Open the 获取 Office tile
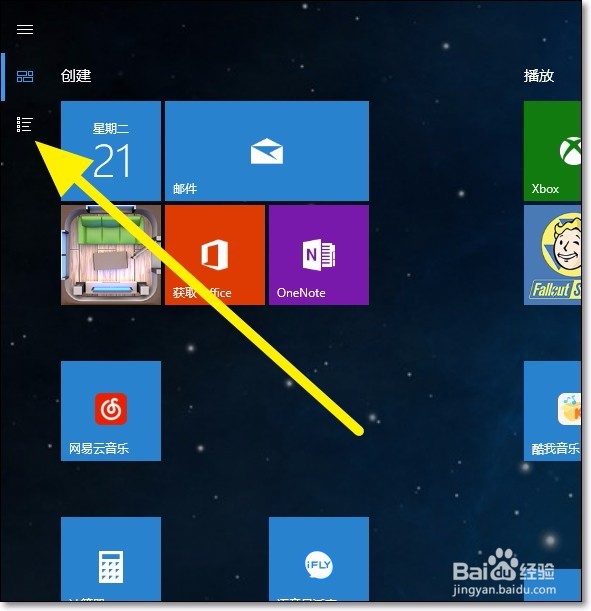Image resolution: width=591 pixels, height=611 pixels. [215, 255]
